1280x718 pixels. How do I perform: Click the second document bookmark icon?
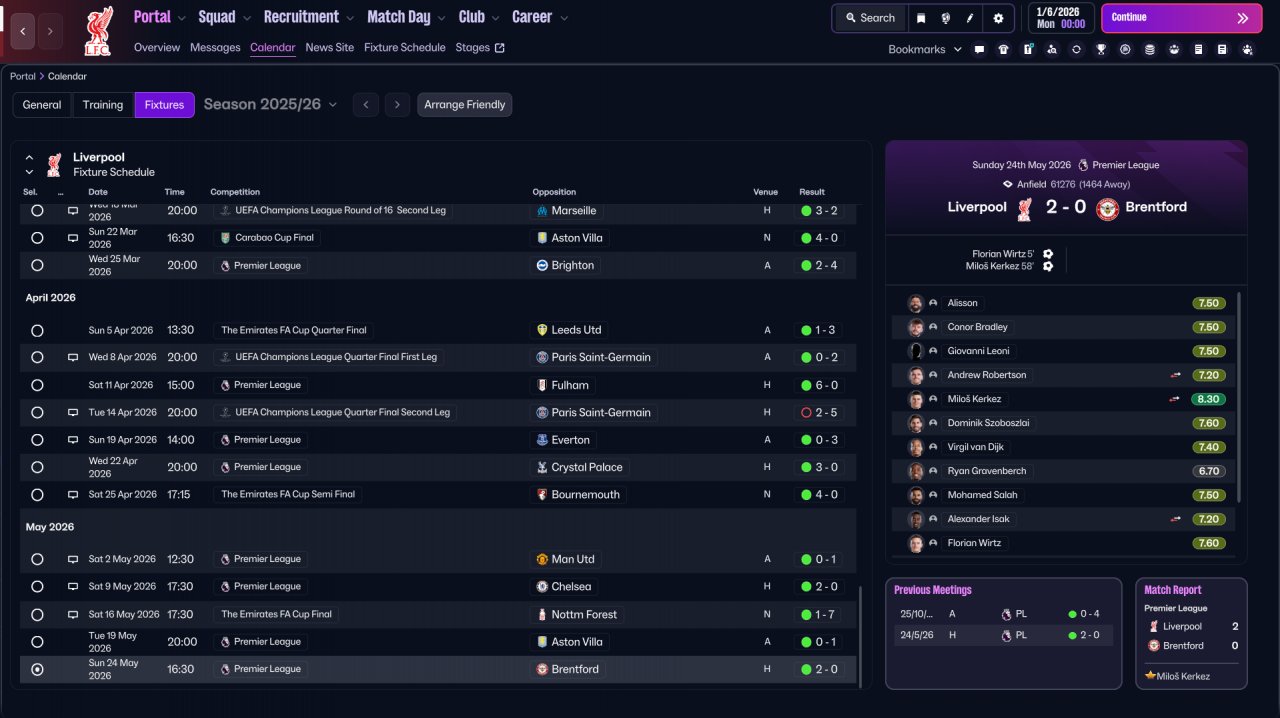1222,49
